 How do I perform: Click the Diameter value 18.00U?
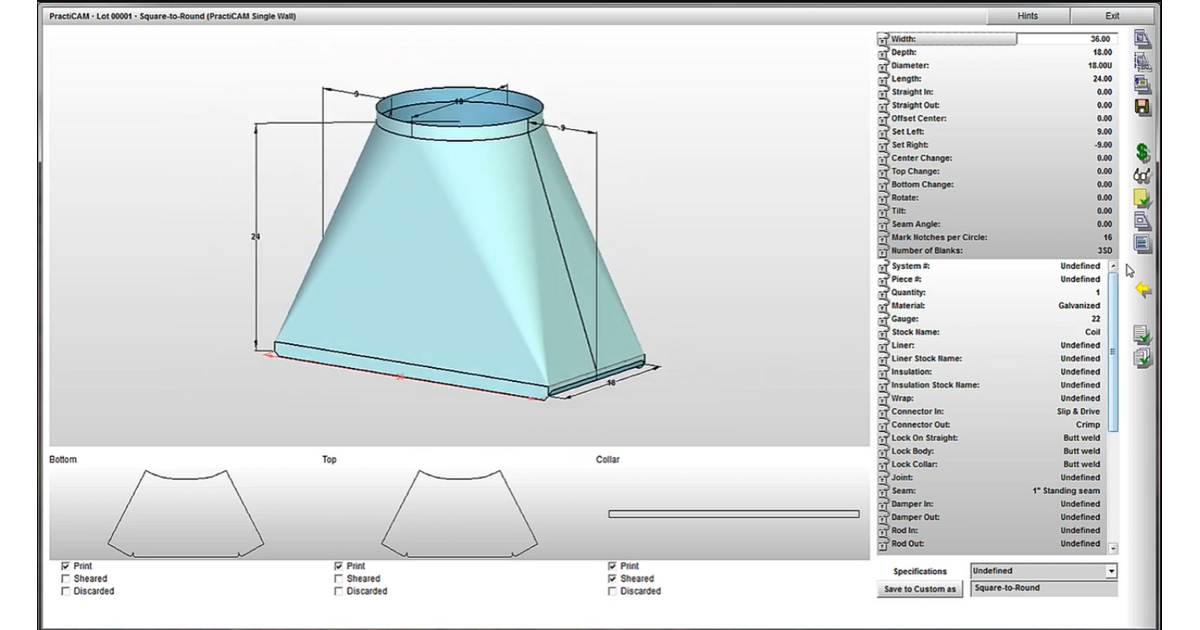tap(1099, 65)
